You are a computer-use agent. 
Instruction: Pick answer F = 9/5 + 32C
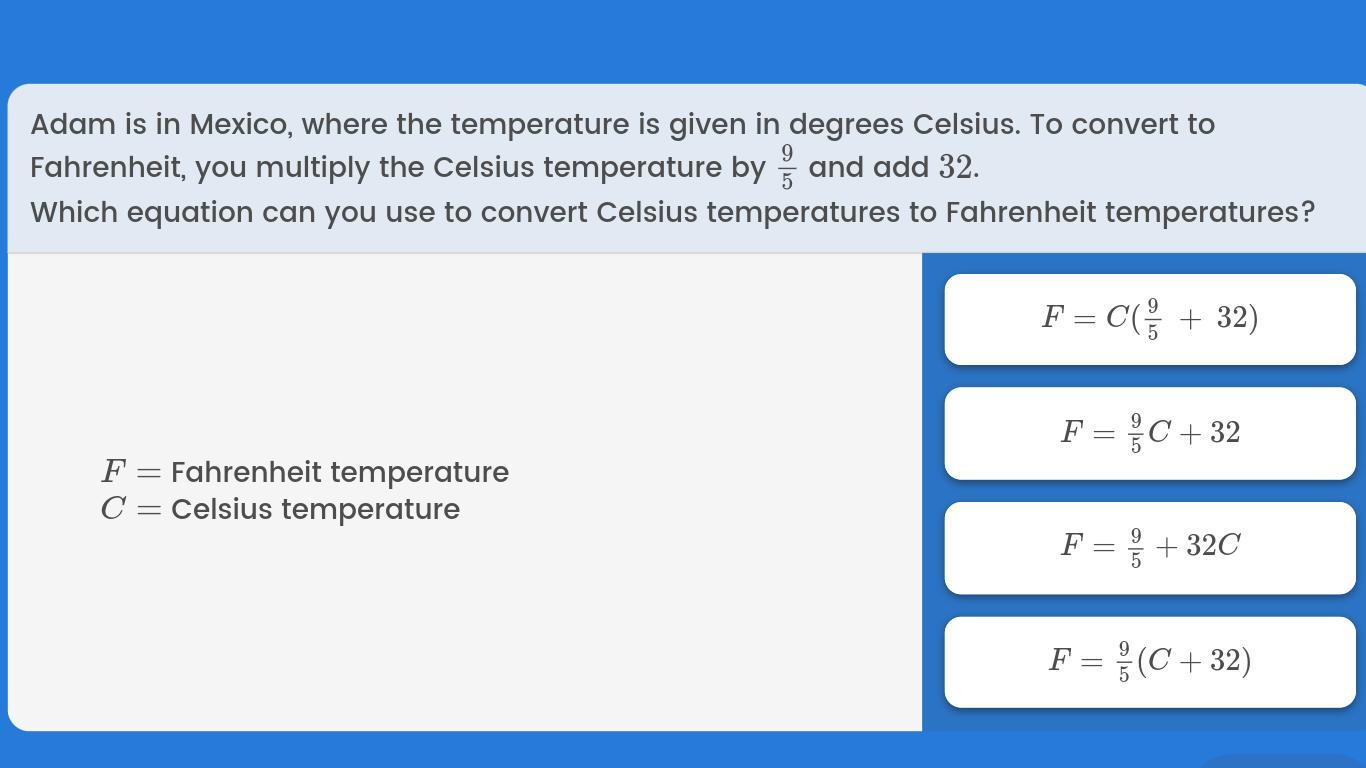tap(1149, 547)
